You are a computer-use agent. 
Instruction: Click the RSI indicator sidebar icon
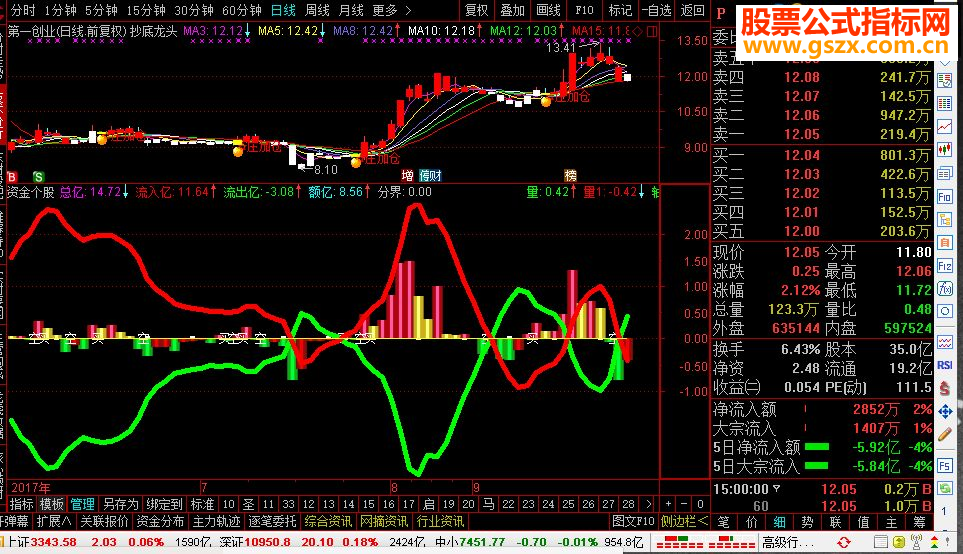pos(945,365)
